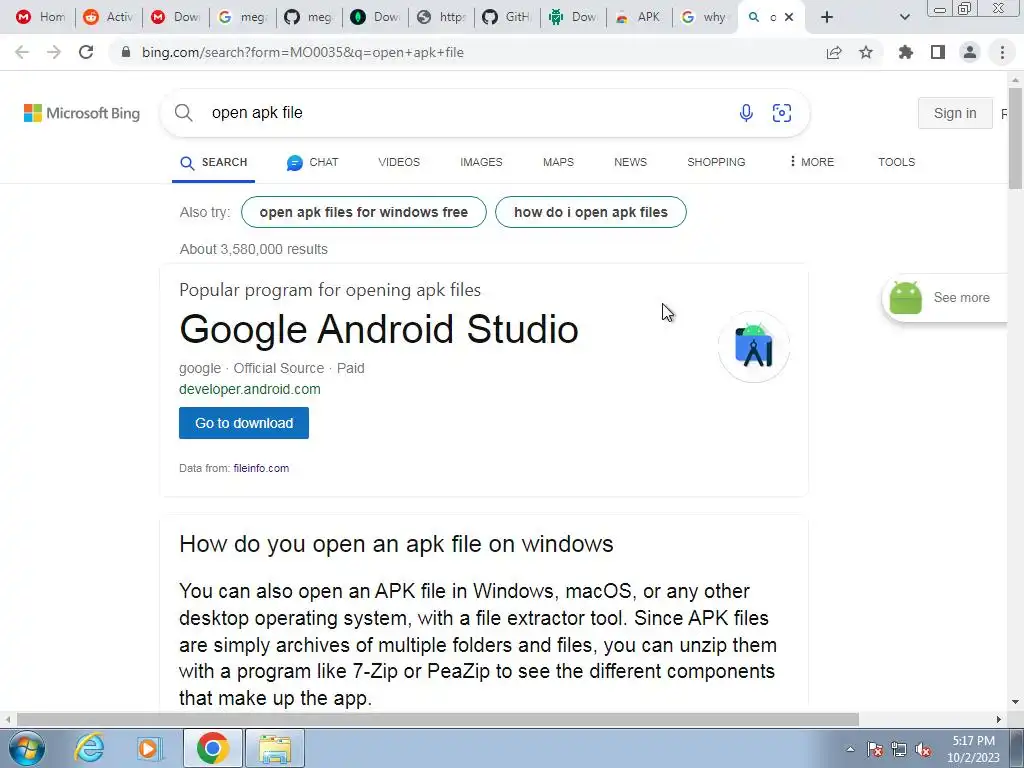Click the Android Studio logo icon
This screenshot has width=1024, height=768.
click(754, 346)
